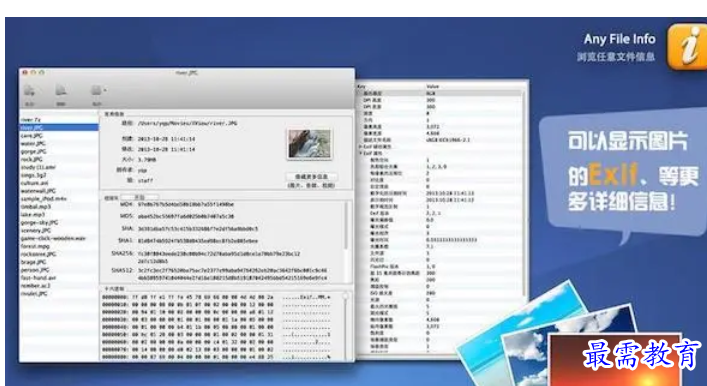Click the FlashPix version row
The width and height of the screenshot is (707, 386).
coord(440,267)
